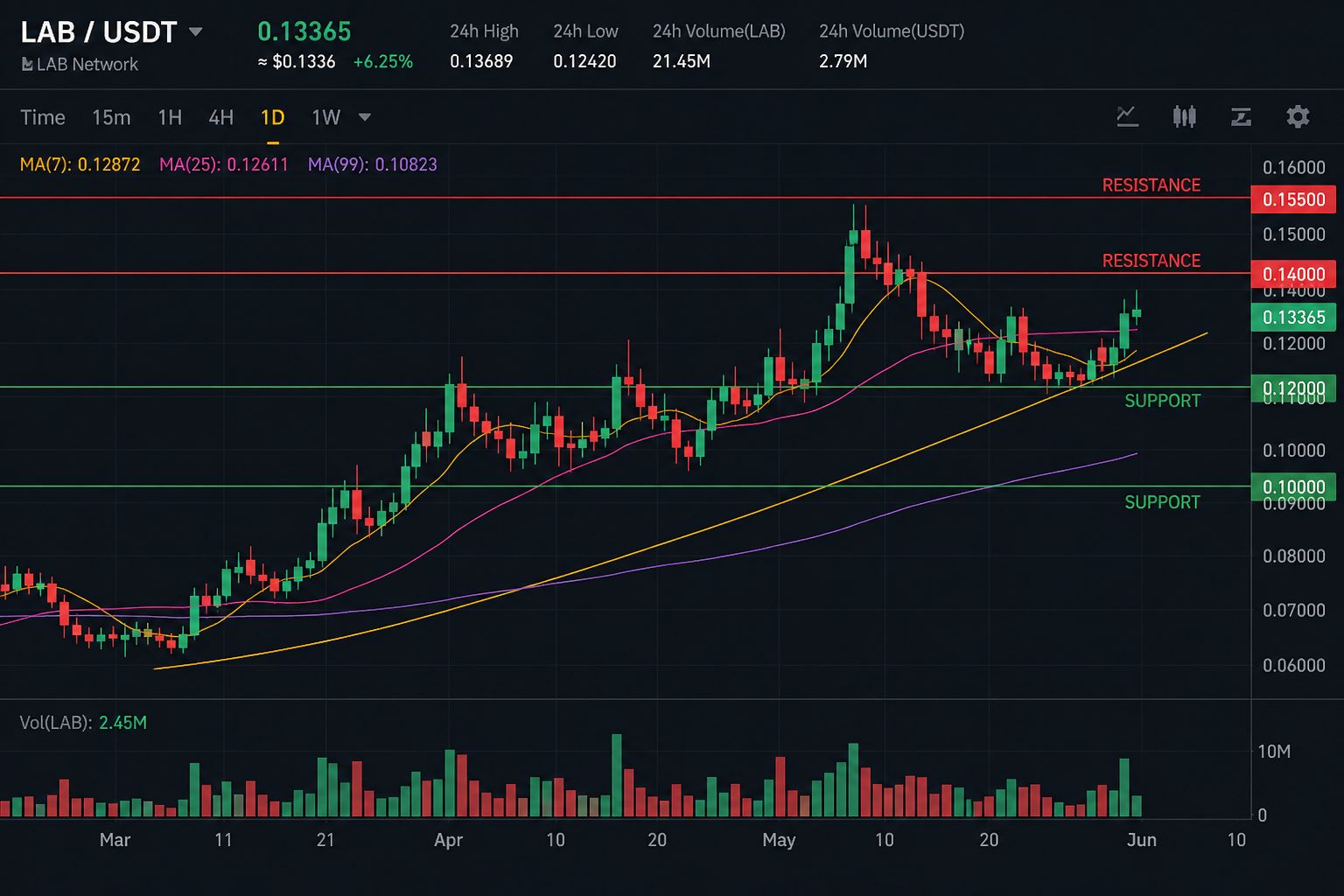Click the upper RESISTANCE label near 0.15500
This screenshot has width=1344, height=896.
(1151, 185)
